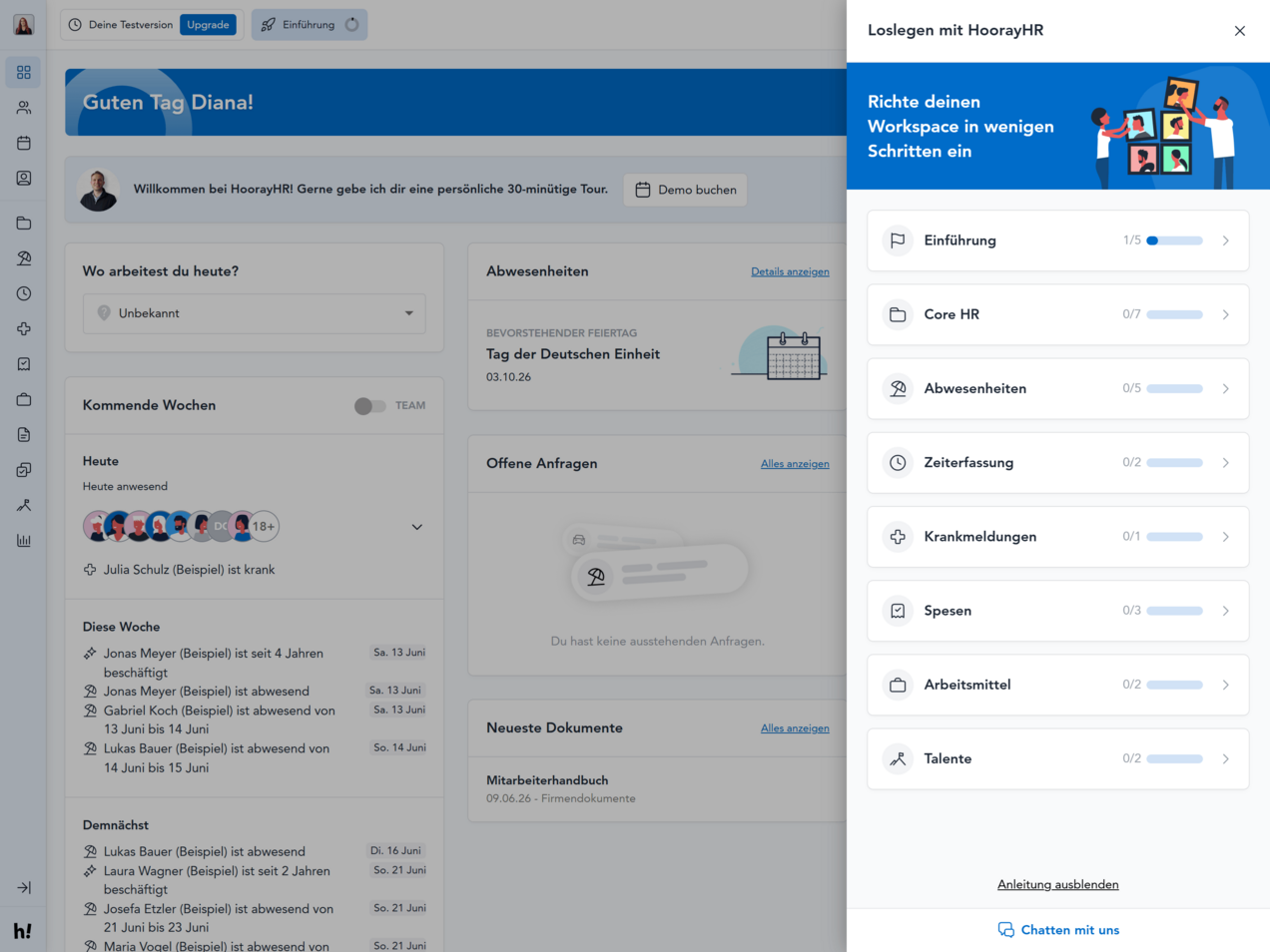Expand the sidebar with the arrow icon
The height and width of the screenshot is (952, 1270).
pyautogui.click(x=24, y=887)
